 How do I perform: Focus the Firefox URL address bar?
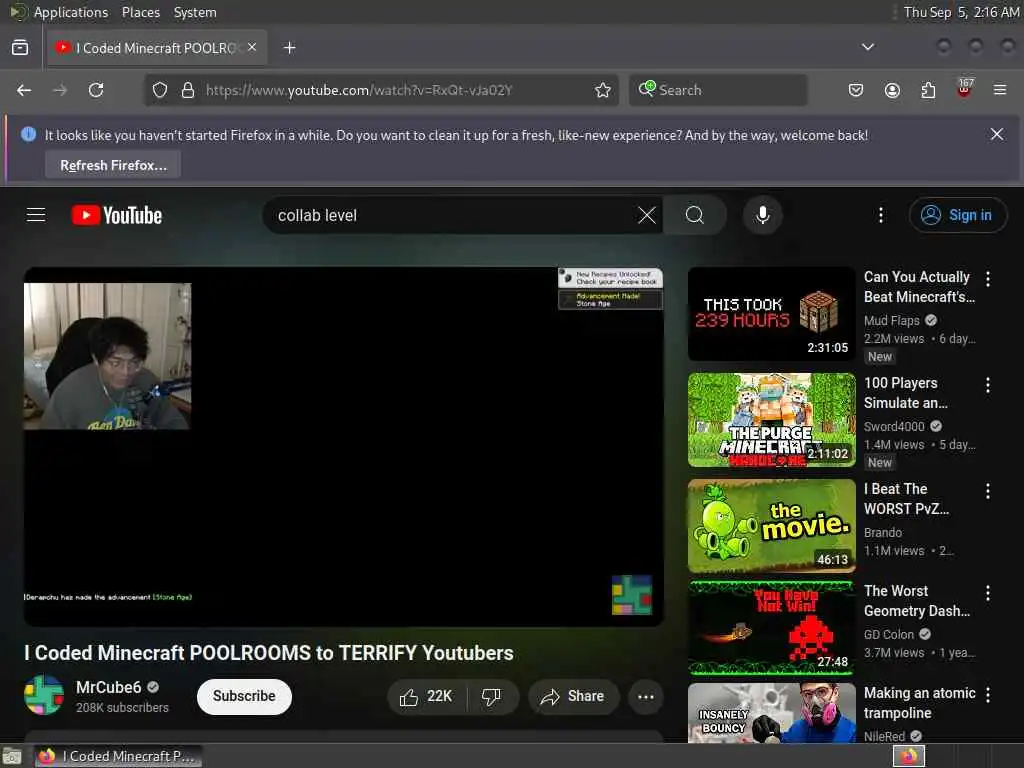[x=382, y=90]
